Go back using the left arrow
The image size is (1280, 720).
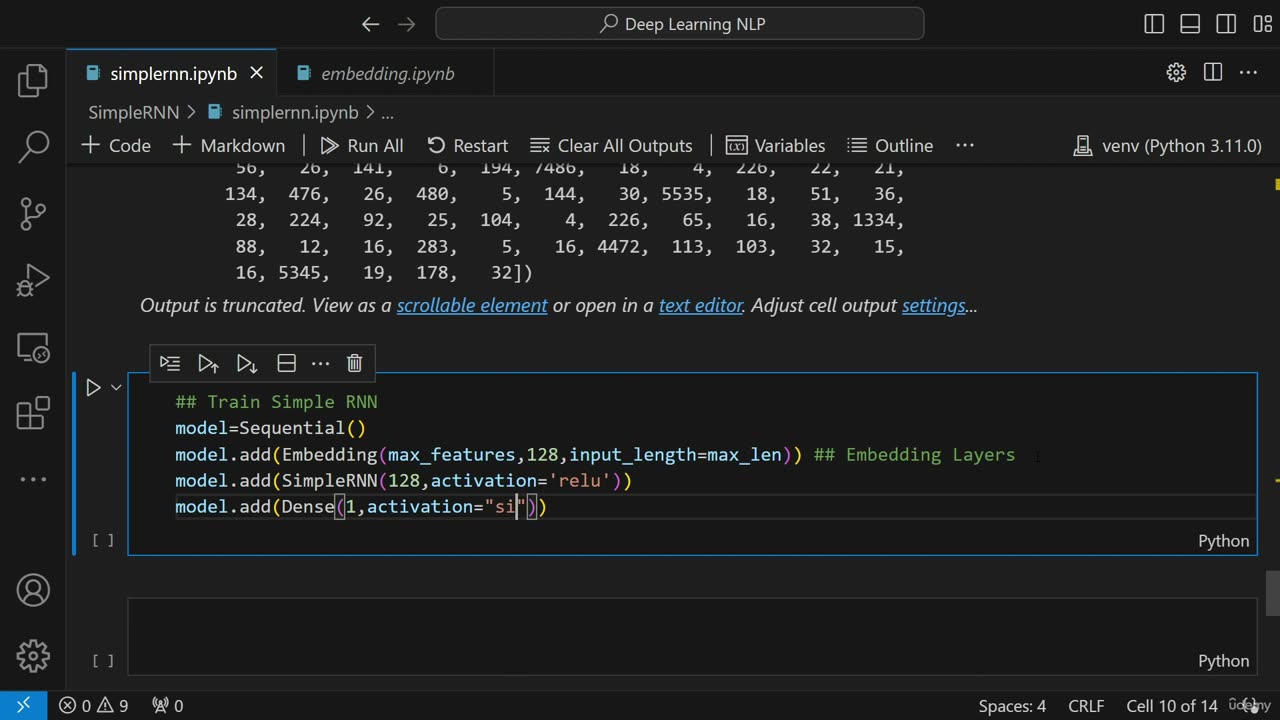point(370,24)
